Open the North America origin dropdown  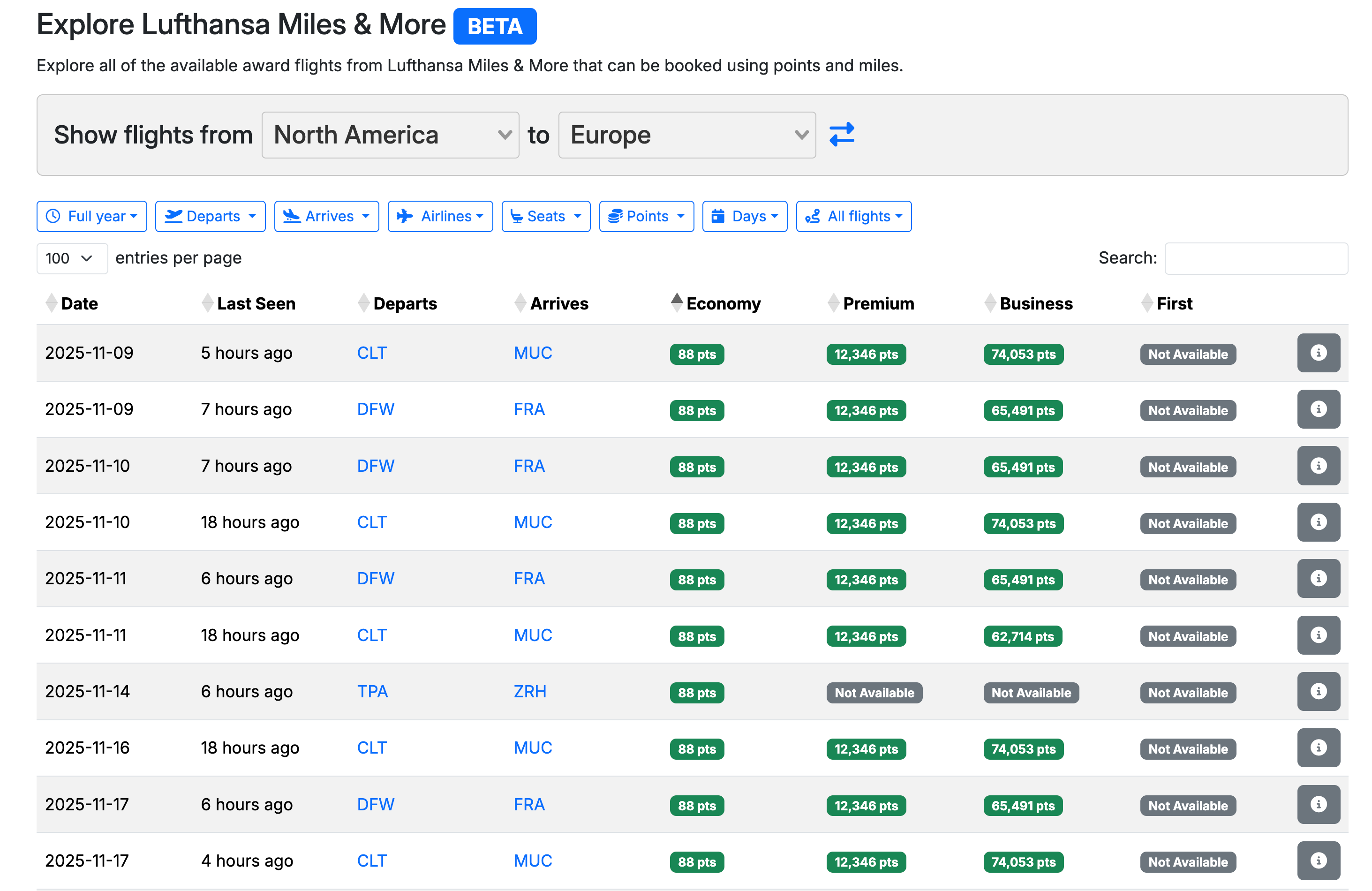pyautogui.click(x=390, y=135)
